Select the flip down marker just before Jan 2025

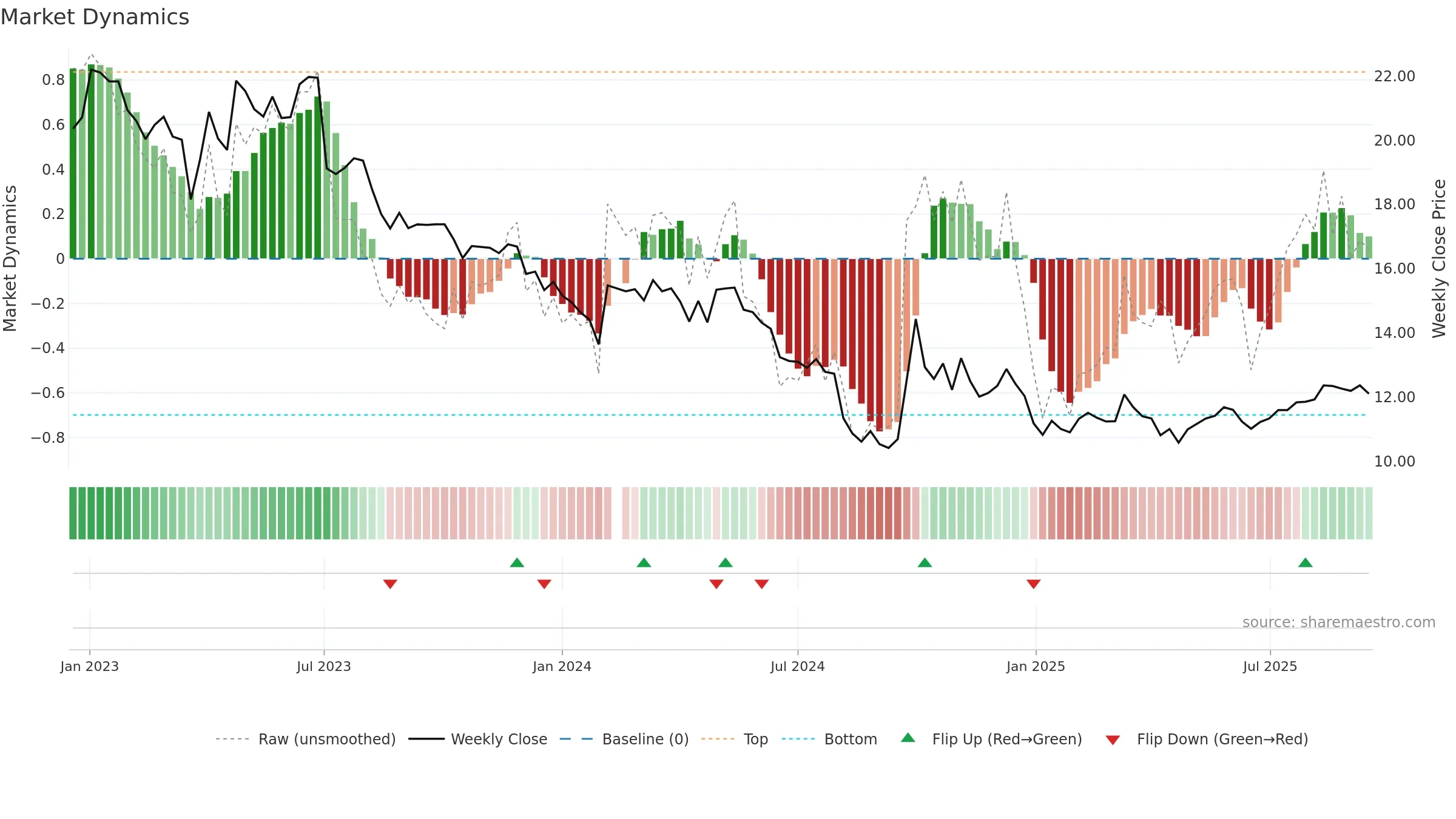coord(1034,584)
